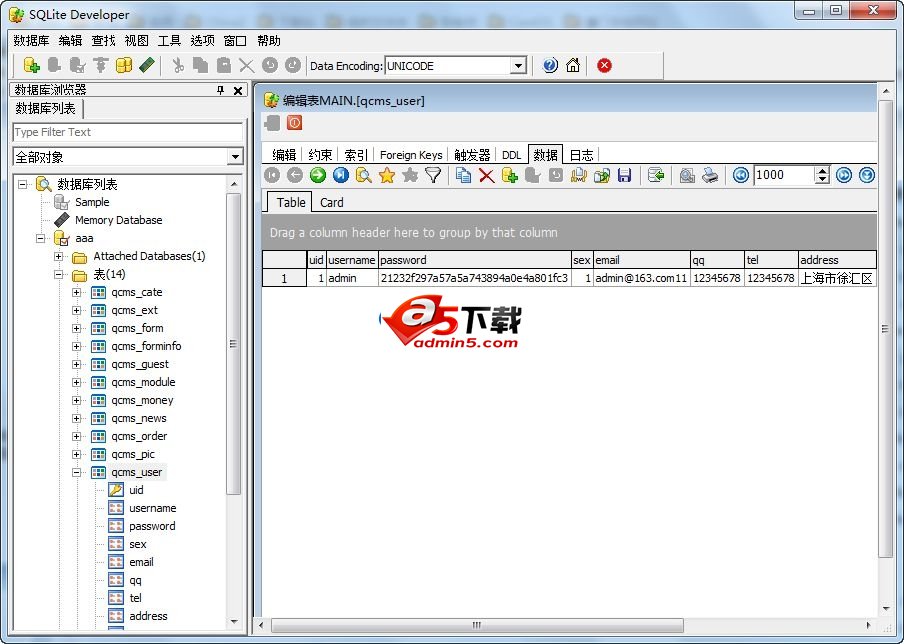Collapse the 数据库列表 root node

pyautogui.click(x=22, y=184)
